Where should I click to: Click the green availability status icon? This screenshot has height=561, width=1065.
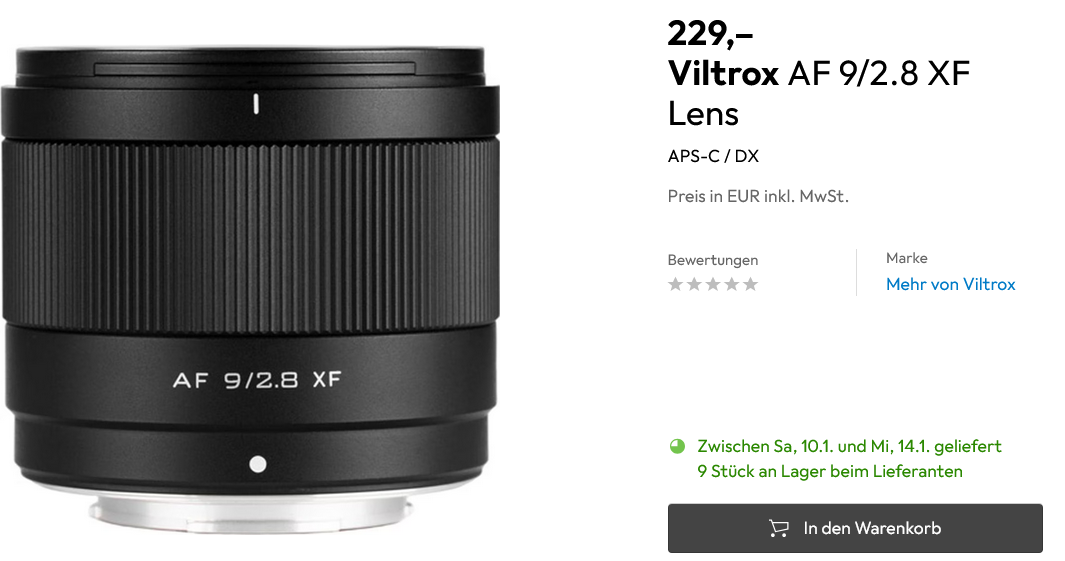point(677,446)
